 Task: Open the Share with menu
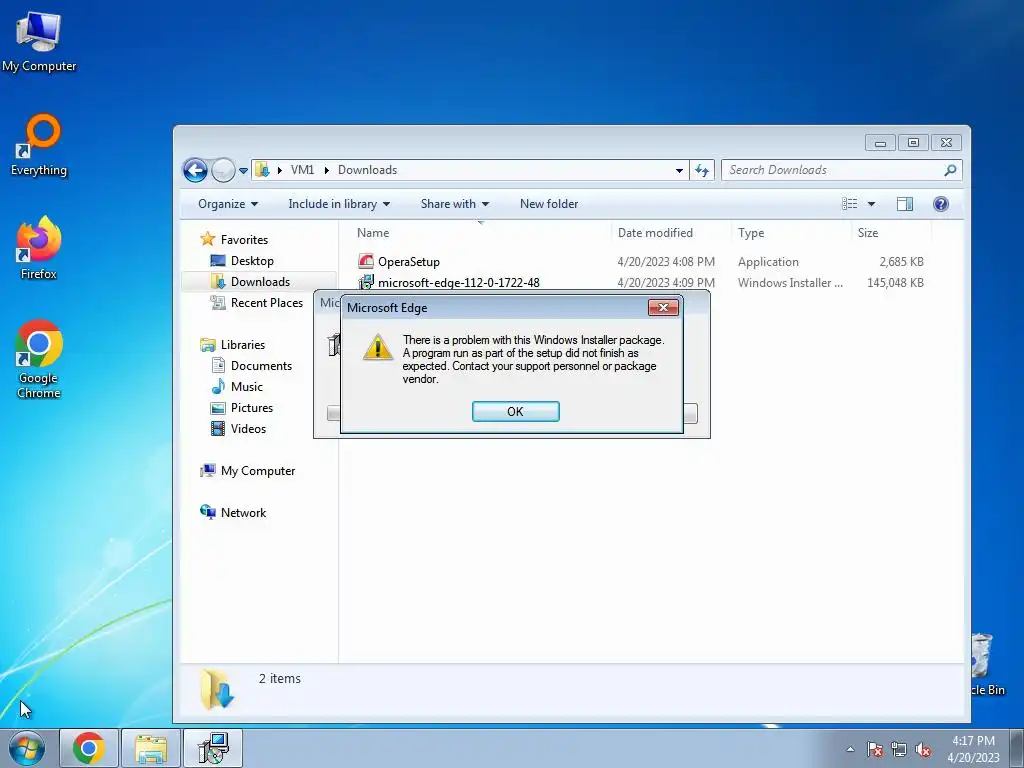click(455, 204)
